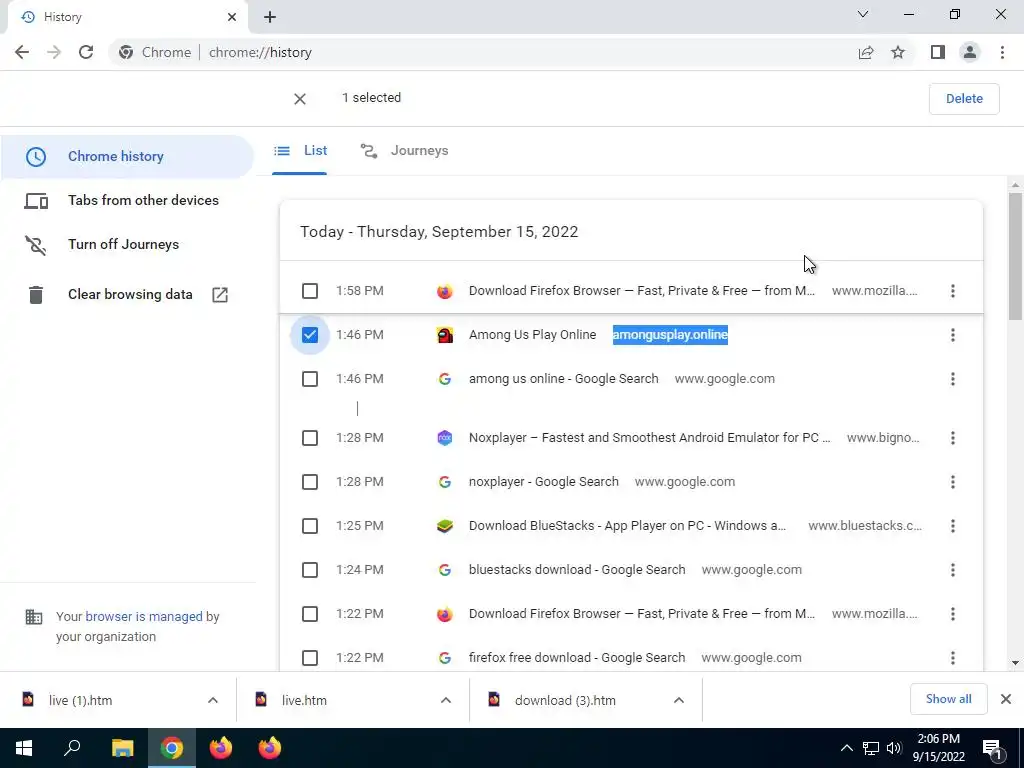Switch to the List tab
The image size is (1024, 768).
coord(300,151)
